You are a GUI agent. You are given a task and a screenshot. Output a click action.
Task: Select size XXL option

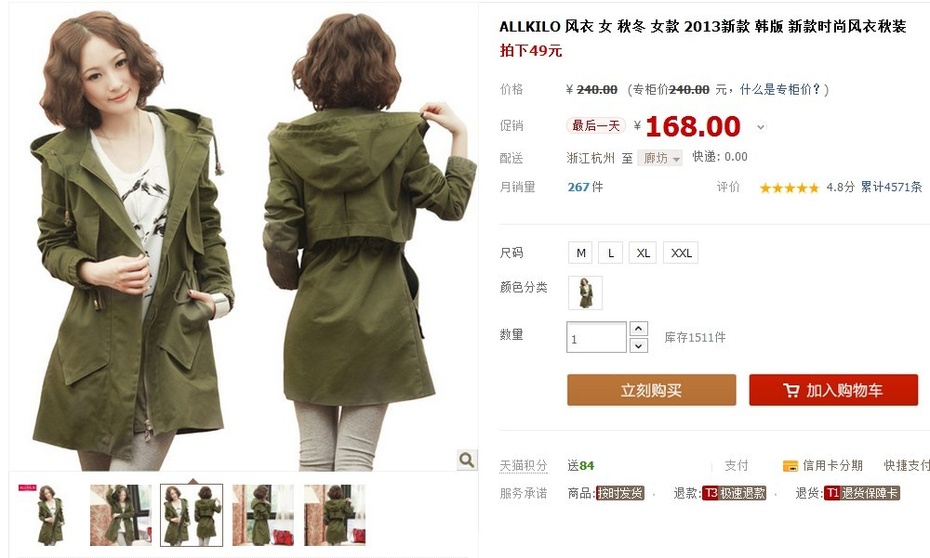tap(681, 253)
